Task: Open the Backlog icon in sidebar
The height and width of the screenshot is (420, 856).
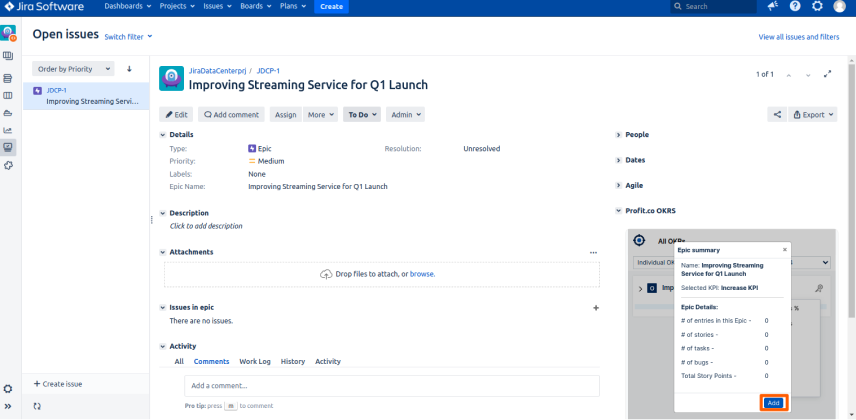Action: [8, 78]
